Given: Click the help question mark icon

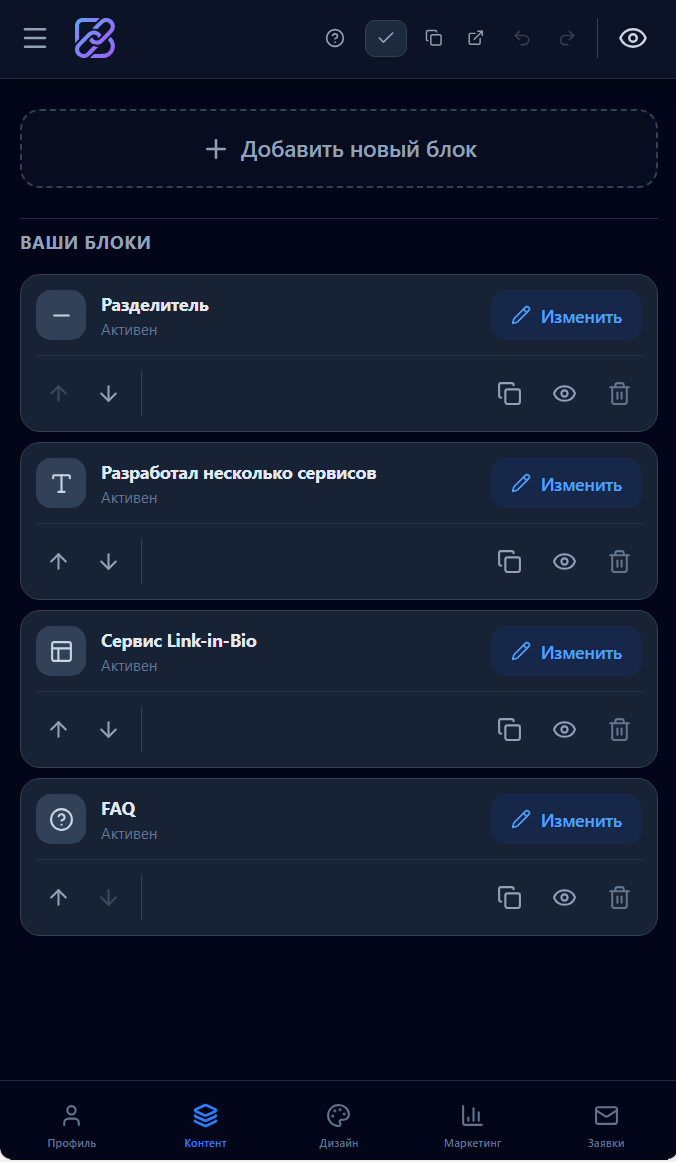Looking at the screenshot, I should coord(334,39).
